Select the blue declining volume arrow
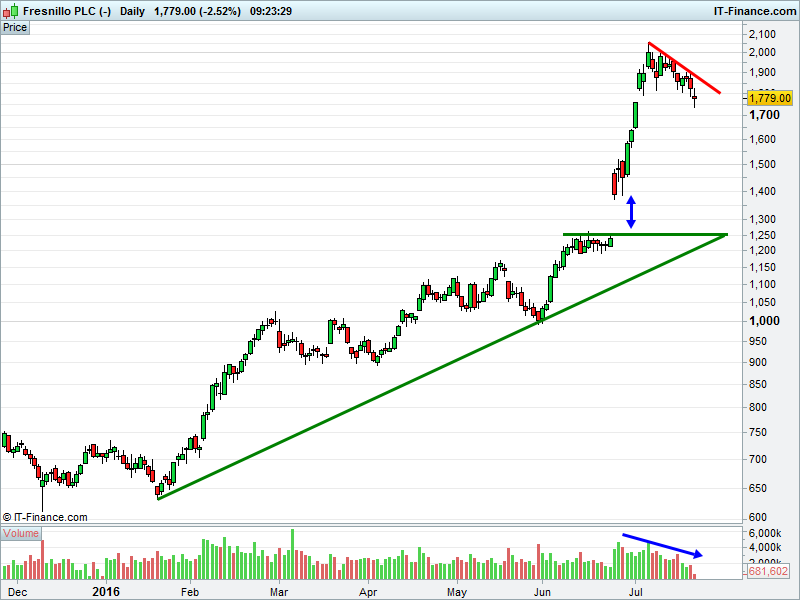 (662, 545)
